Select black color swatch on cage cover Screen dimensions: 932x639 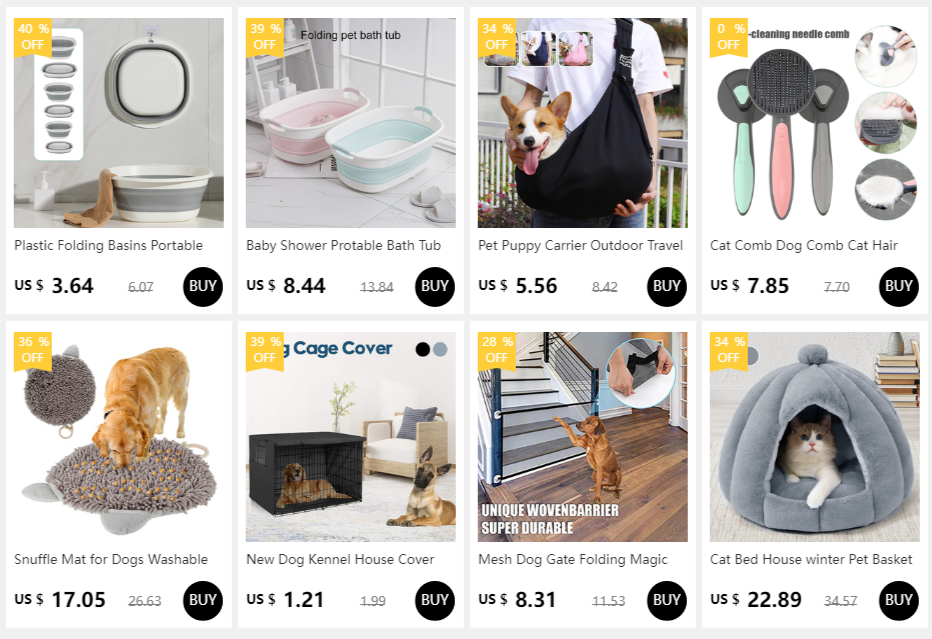[423, 350]
